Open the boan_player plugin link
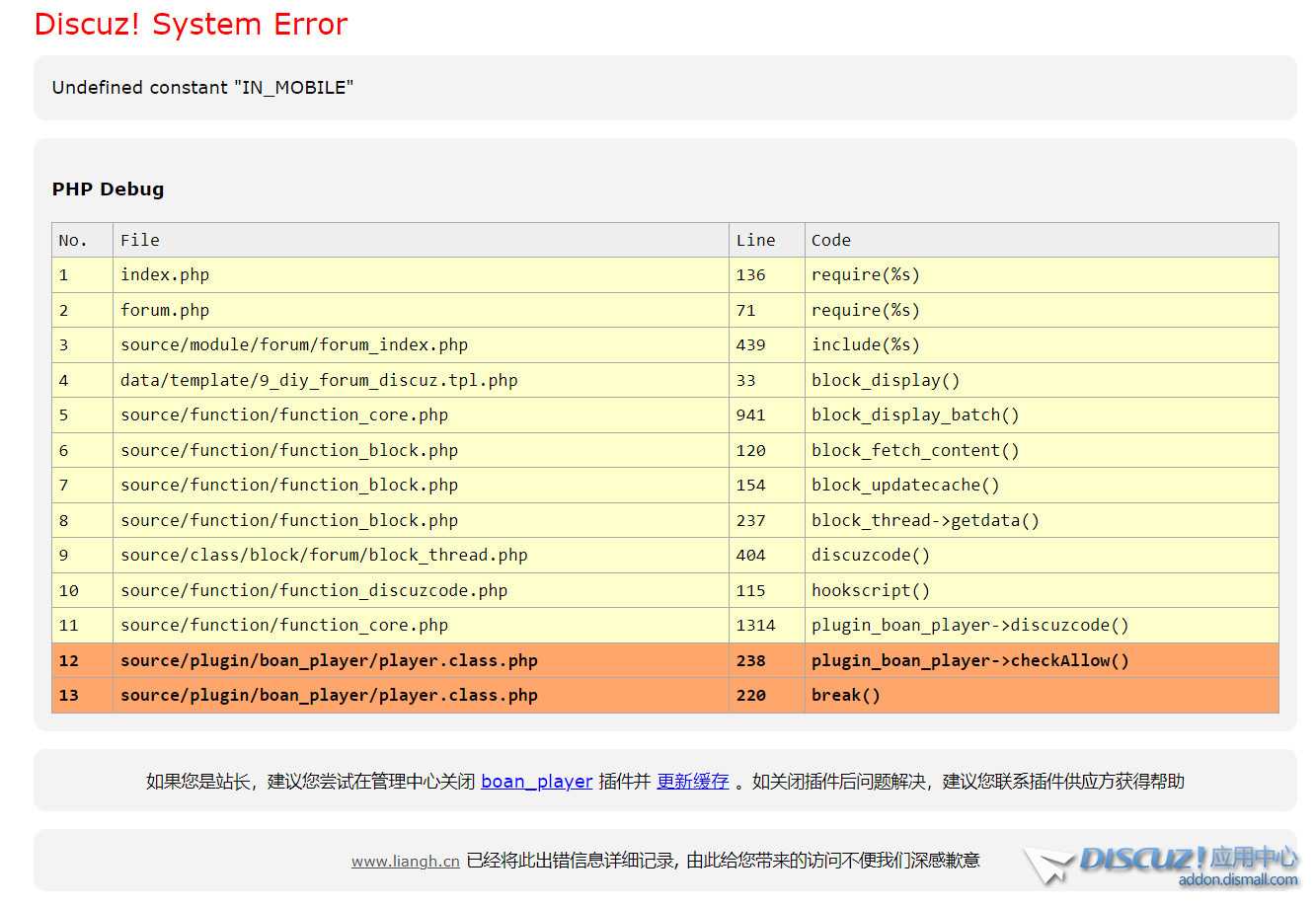1316x905 pixels. coord(536,782)
